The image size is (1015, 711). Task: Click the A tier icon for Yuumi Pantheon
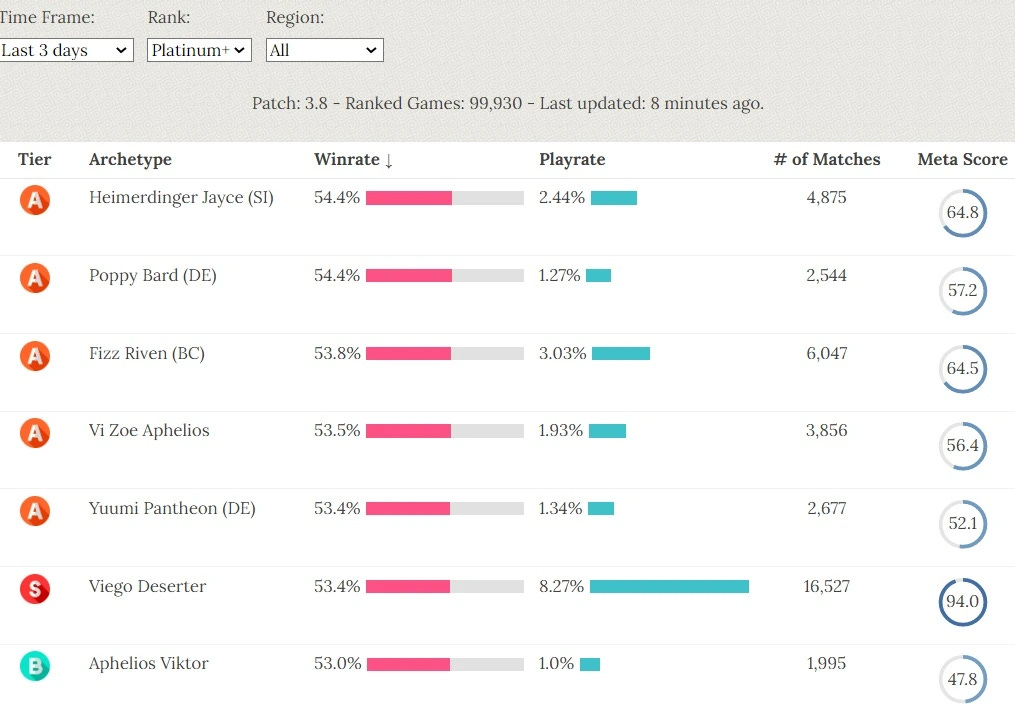35,511
